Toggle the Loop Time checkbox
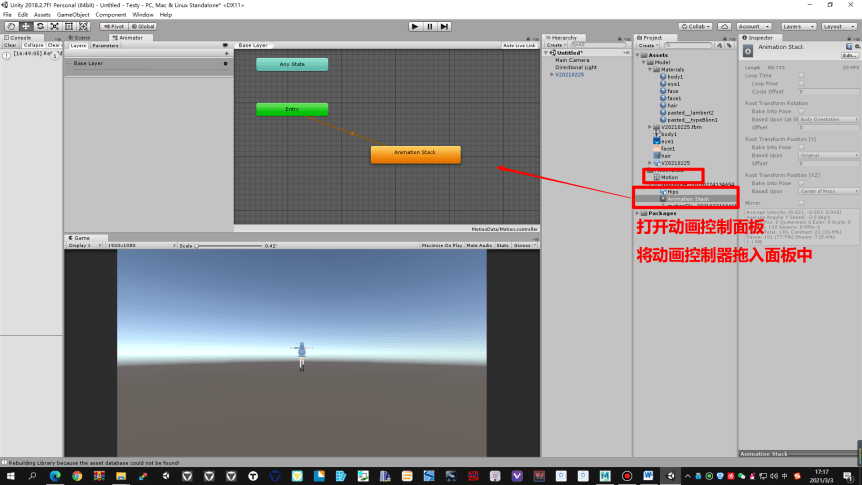862x485 pixels. (x=801, y=75)
